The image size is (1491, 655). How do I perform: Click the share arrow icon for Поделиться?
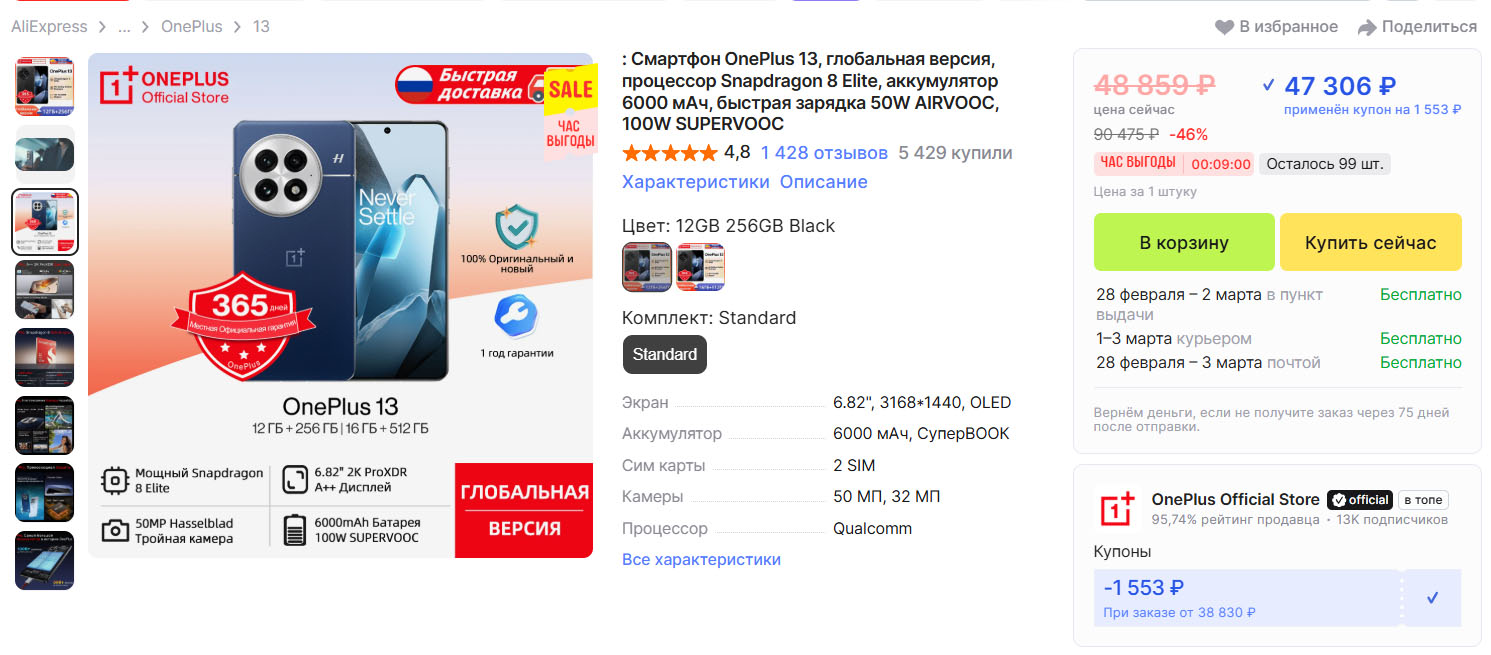coord(1367,27)
